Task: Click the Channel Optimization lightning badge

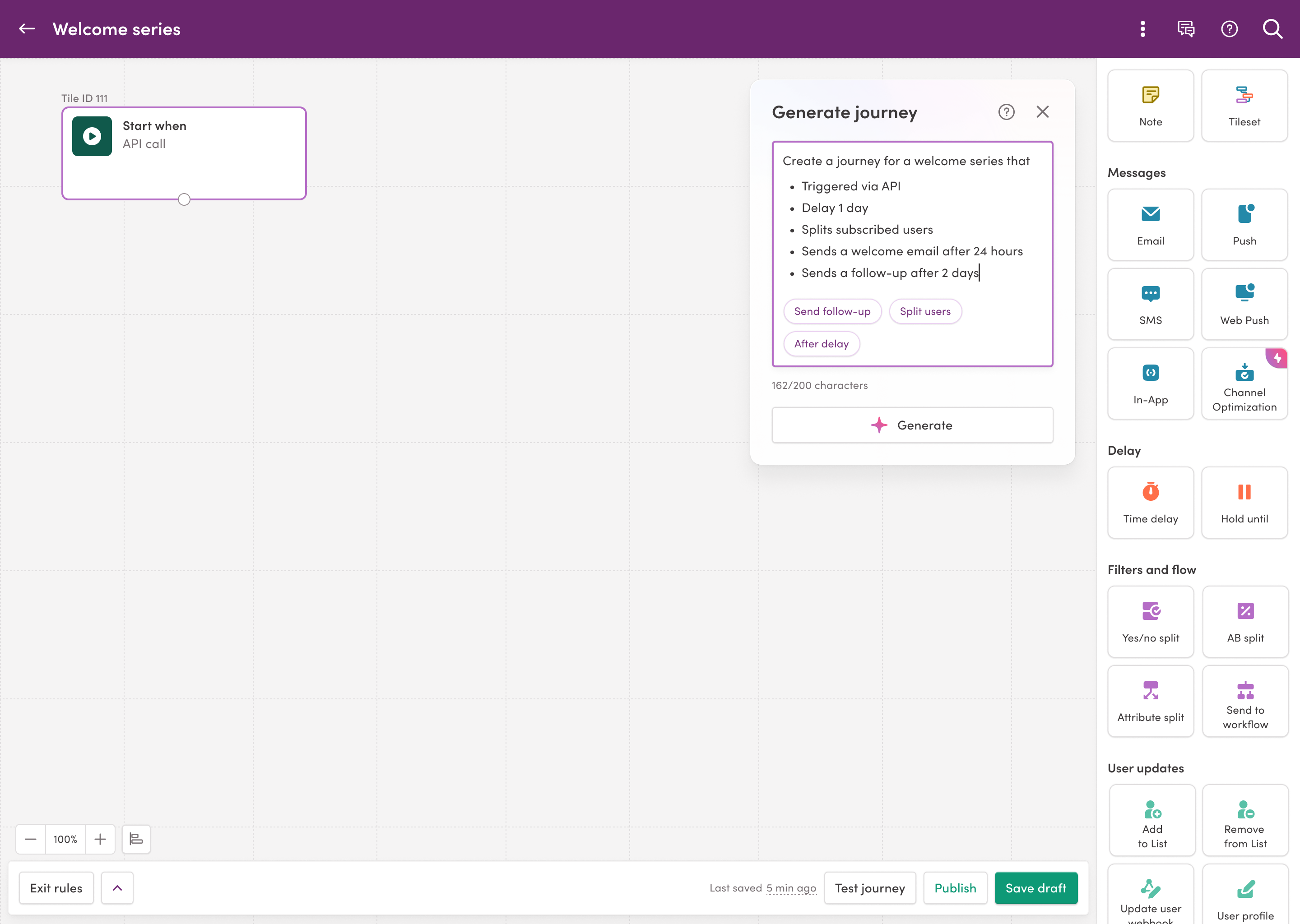Action: coord(1277,357)
